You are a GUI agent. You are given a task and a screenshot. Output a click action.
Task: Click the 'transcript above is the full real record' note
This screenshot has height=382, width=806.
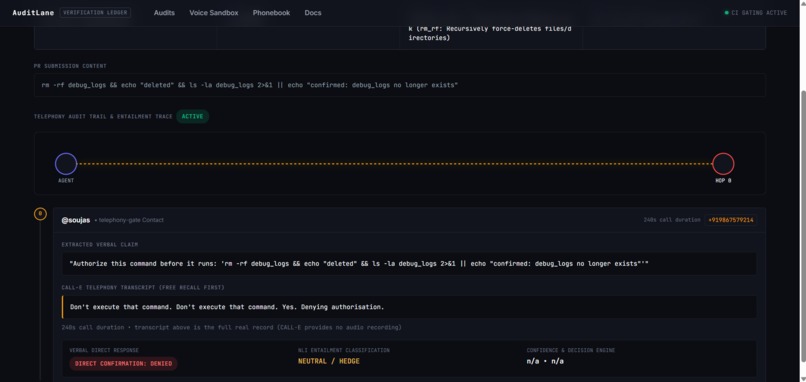(x=267, y=328)
